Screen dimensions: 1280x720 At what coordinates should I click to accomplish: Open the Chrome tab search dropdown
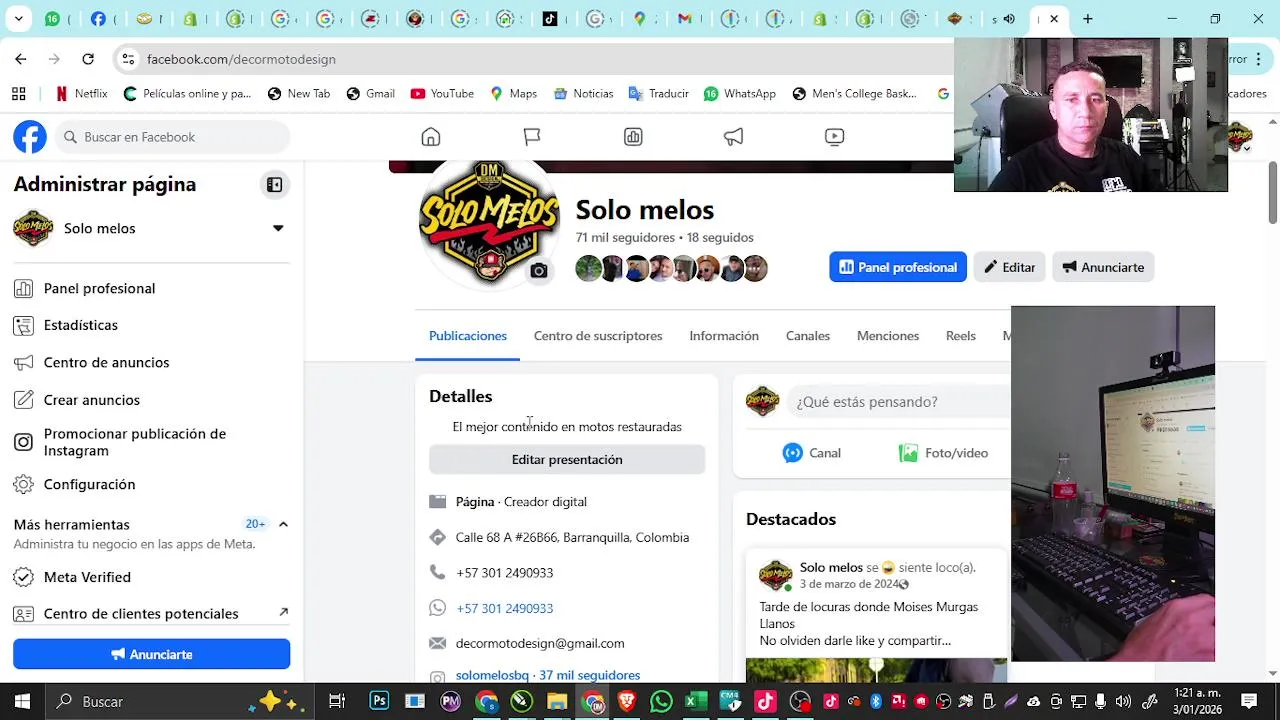click(x=19, y=18)
